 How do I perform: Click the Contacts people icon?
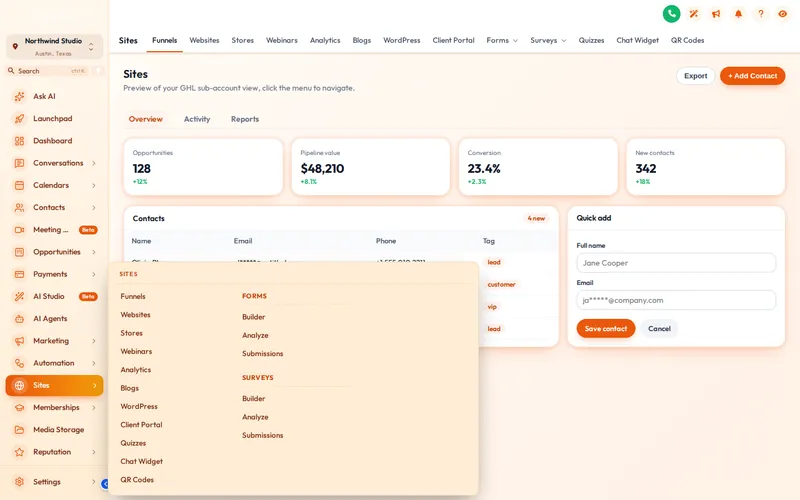point(19,208)
